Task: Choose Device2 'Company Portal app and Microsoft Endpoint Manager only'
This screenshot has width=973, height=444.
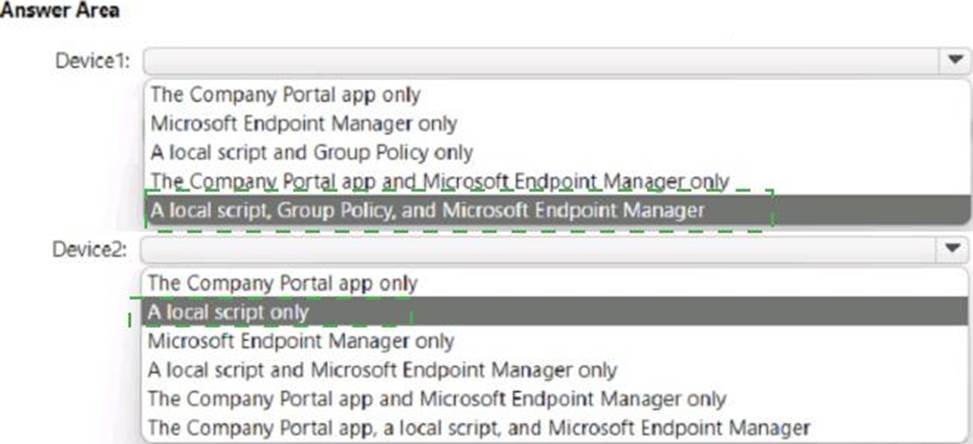Action: tap(437, 398)
